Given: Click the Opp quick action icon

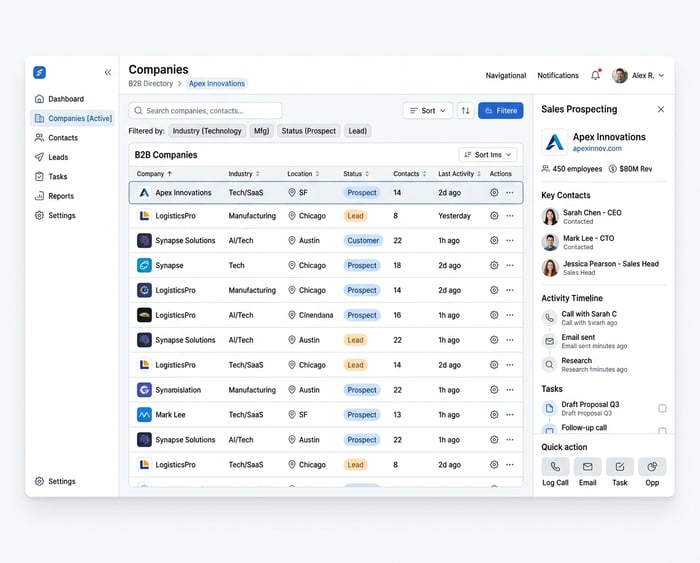Looking at the screenshot, I should 652,467.
